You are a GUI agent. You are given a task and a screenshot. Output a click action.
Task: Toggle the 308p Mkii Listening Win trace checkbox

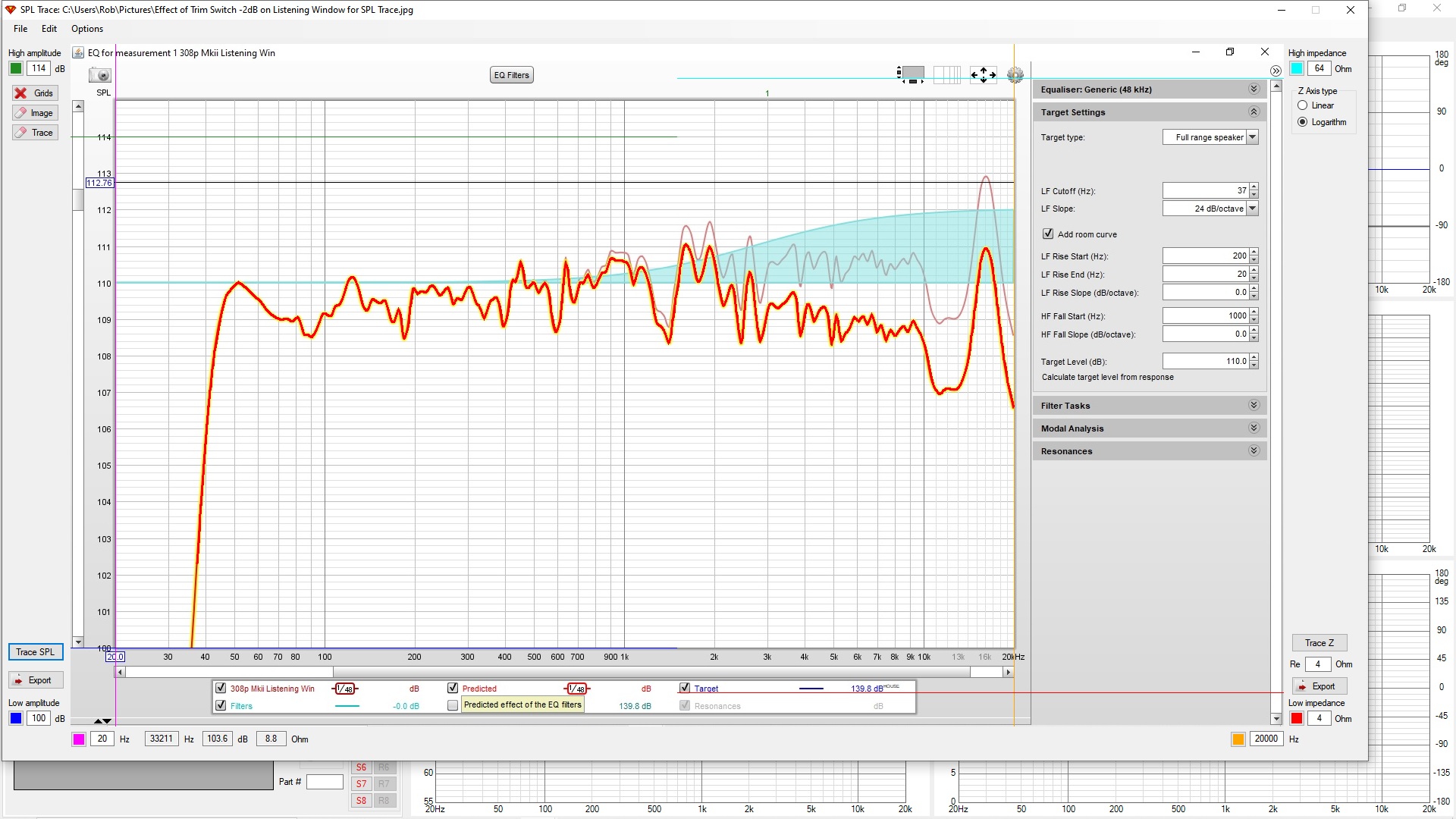221,688
